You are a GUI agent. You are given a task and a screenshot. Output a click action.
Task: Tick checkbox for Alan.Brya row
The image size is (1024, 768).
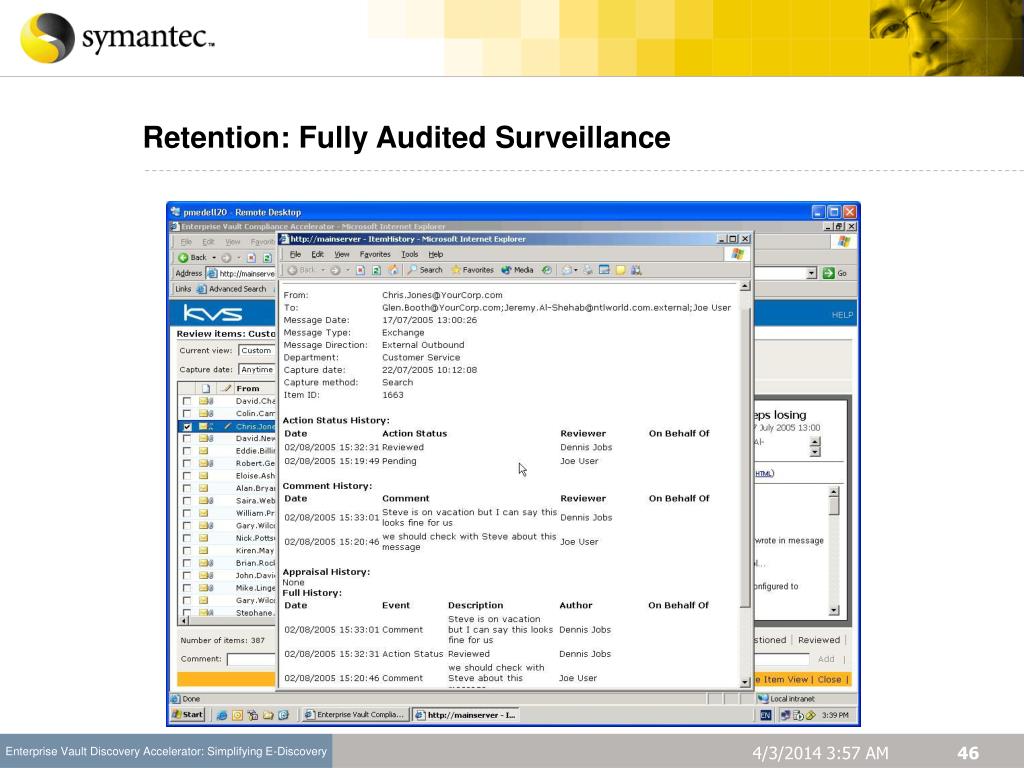(x=187, y=488)
